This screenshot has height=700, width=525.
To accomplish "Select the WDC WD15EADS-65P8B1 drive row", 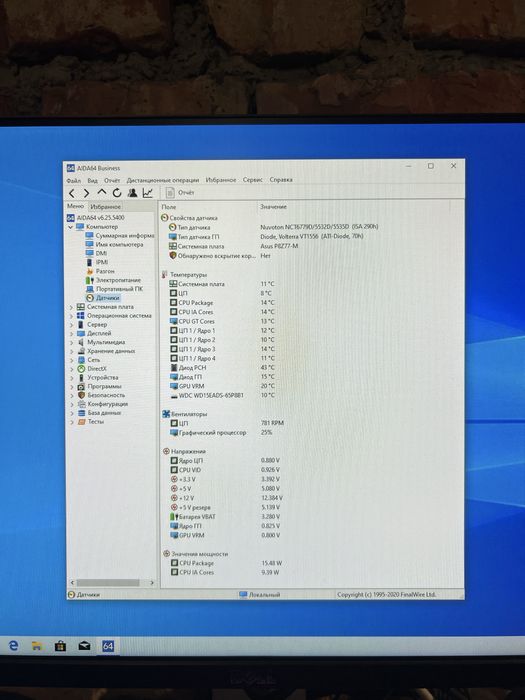I will [x=222, y=396].
